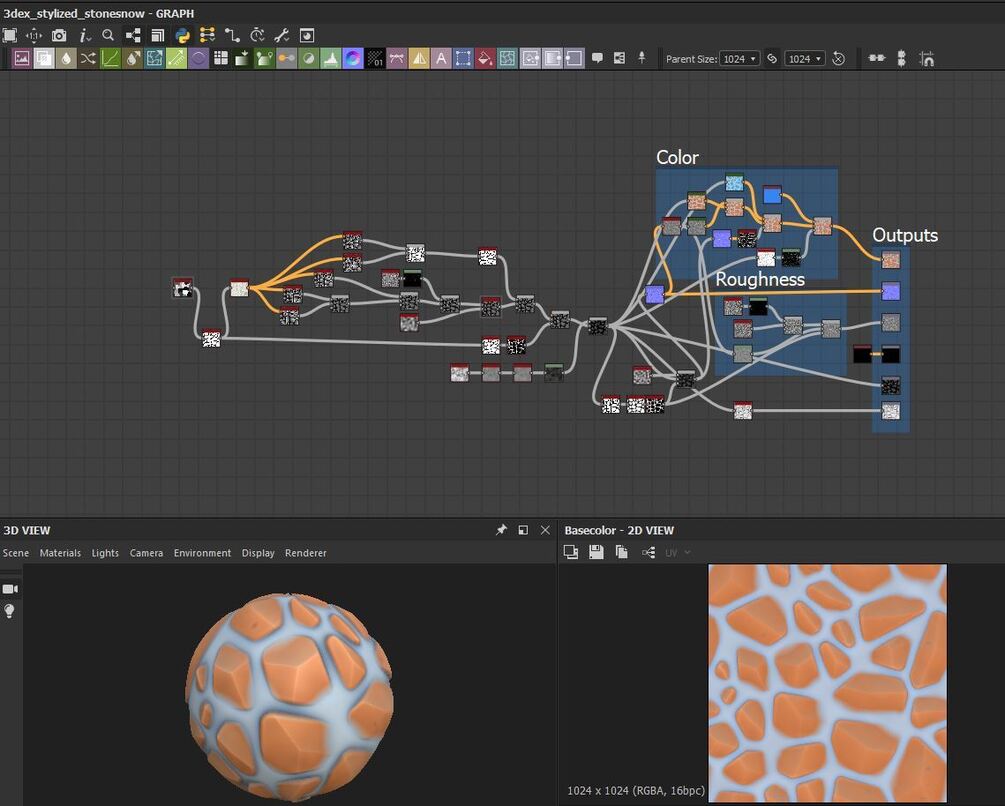
Task: Click the Color frame title
Action: tap(677, 157)
